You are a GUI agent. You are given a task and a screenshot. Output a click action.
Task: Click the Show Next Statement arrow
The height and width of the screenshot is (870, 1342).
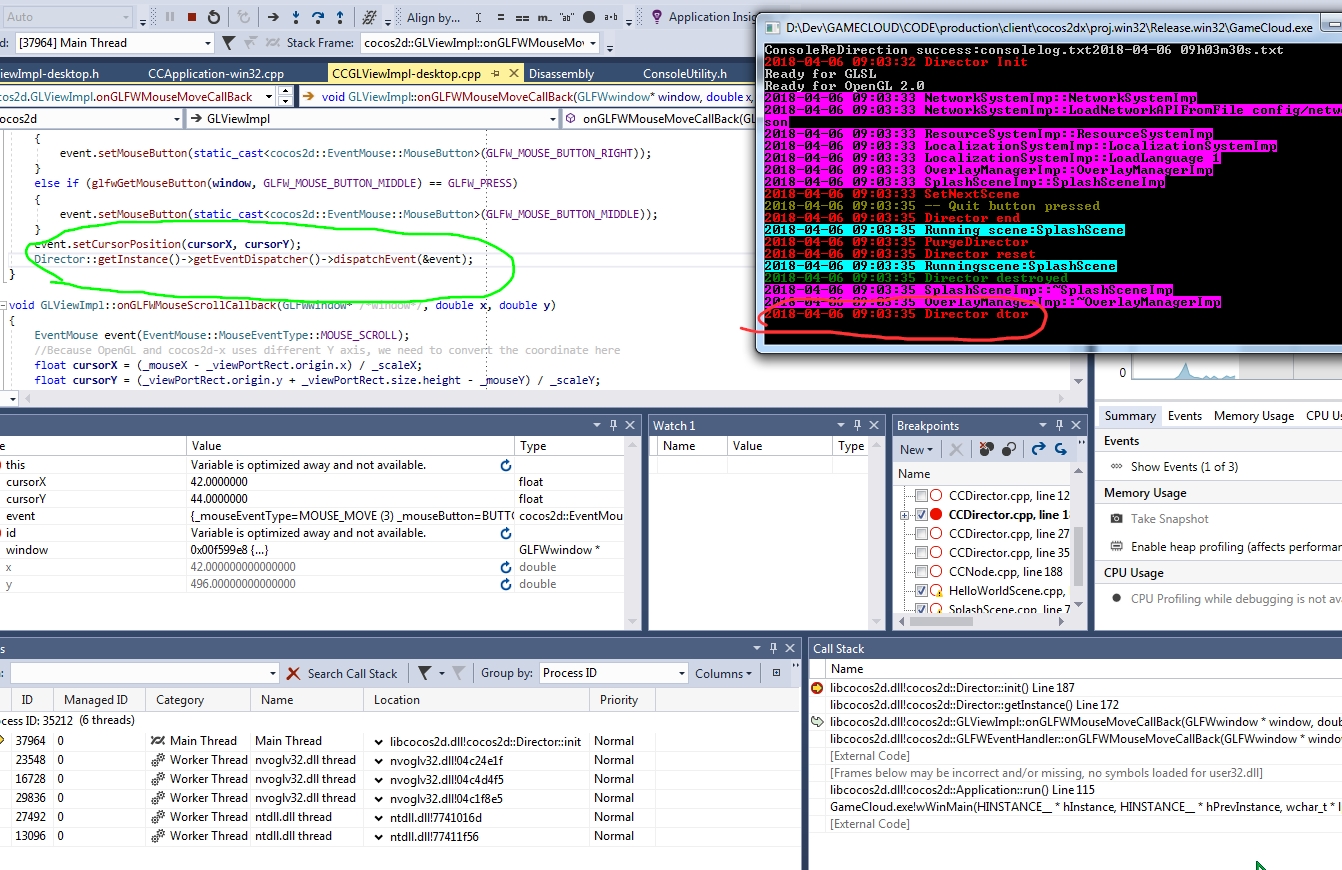click(273, 17)
